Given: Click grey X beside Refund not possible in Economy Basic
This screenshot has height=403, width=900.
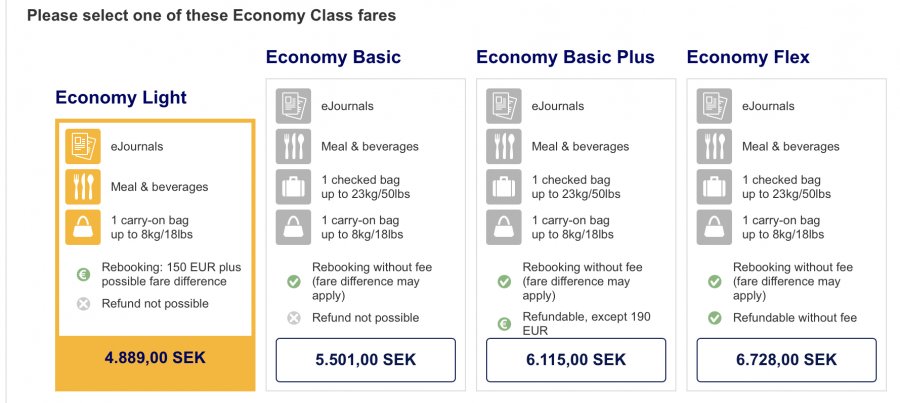Looking at the screenshot, I should [x=294, y=318].
